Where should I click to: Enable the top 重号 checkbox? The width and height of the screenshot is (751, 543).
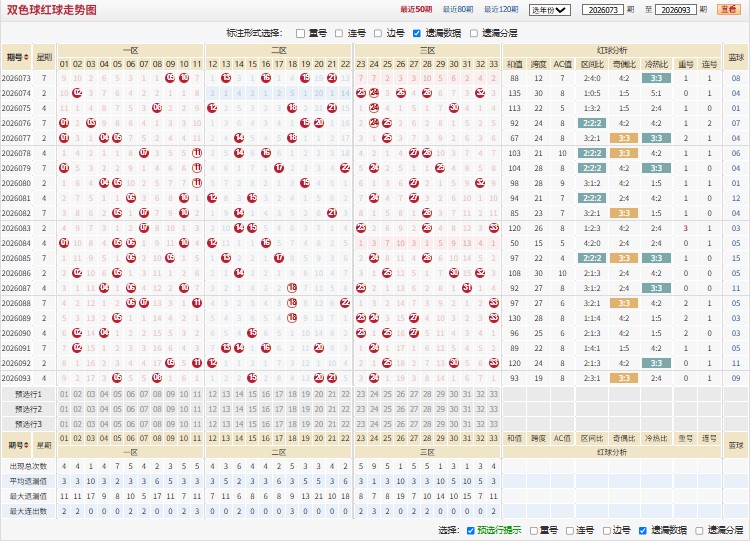tap(300, 34)
